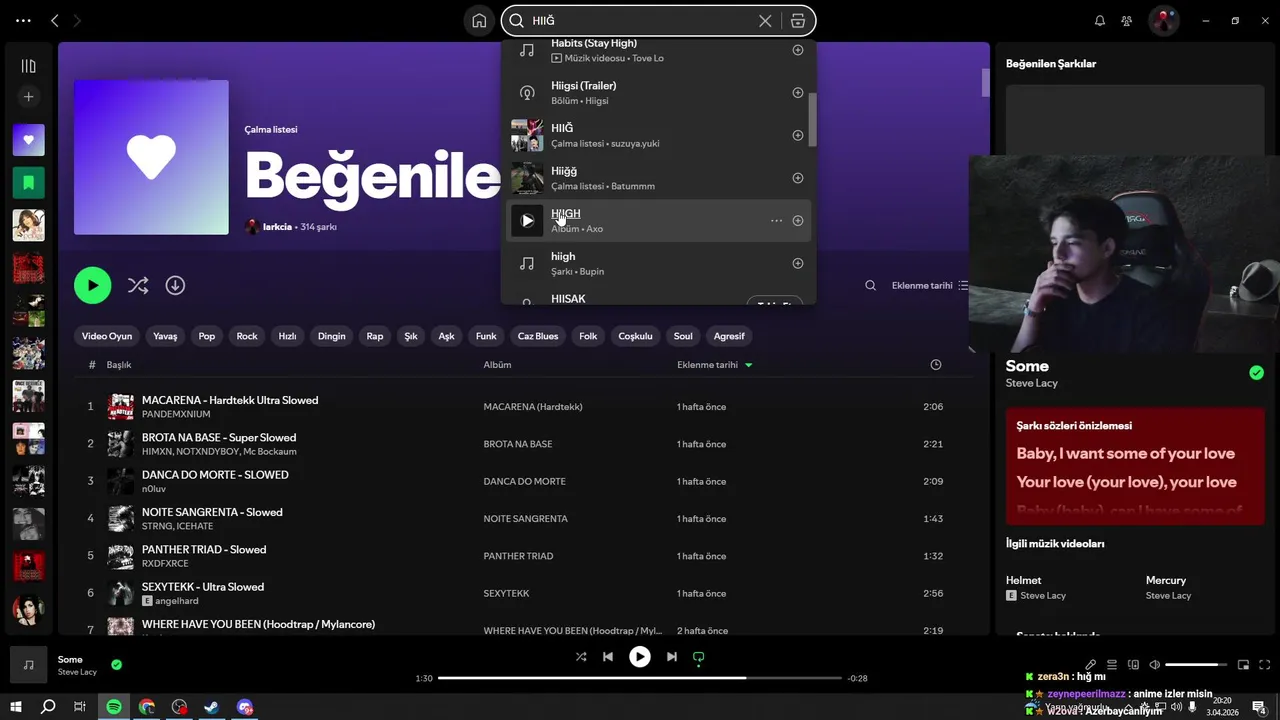Viewport: 1280px width, 720px height.
Task: Toggle repeat in the player bar
Action: pos(699,657)
